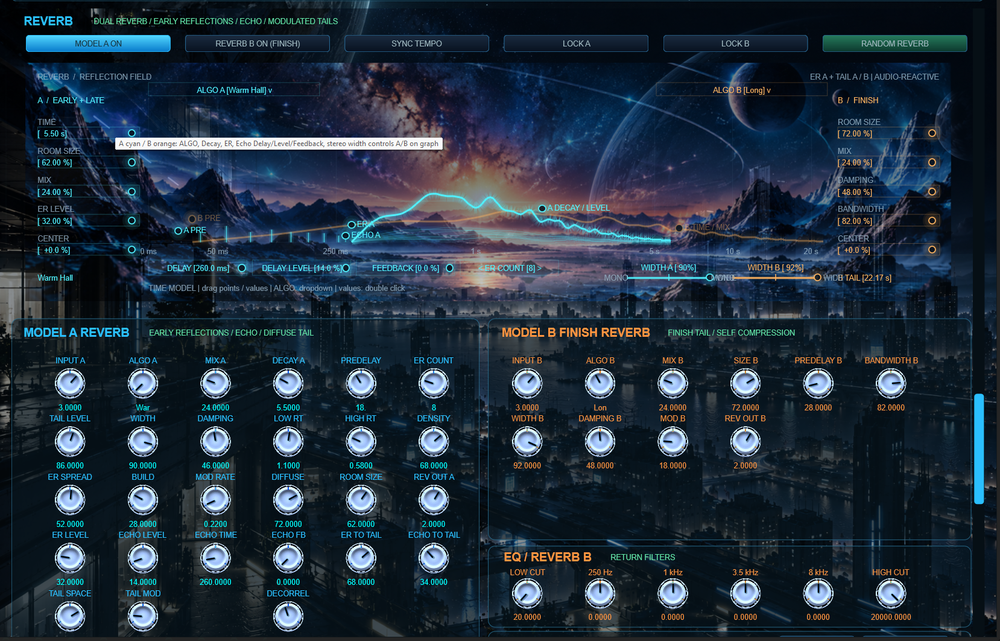Toggle the LOCK B button
The height and width of the screenshot is (641, 1000).
[x=735, y=43]
